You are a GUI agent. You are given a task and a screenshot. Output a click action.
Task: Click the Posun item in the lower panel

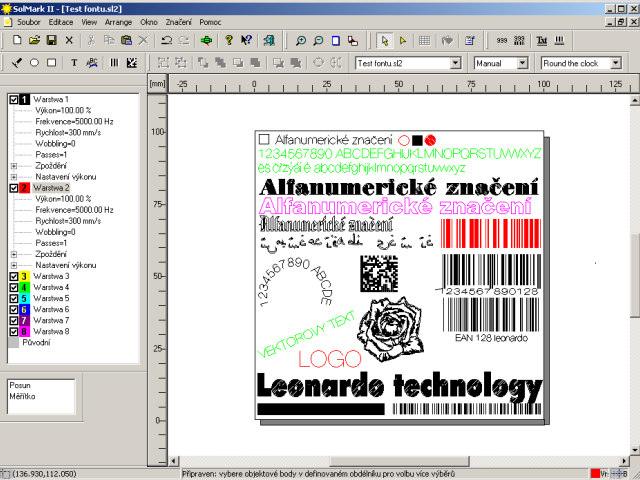click(20, 385)
